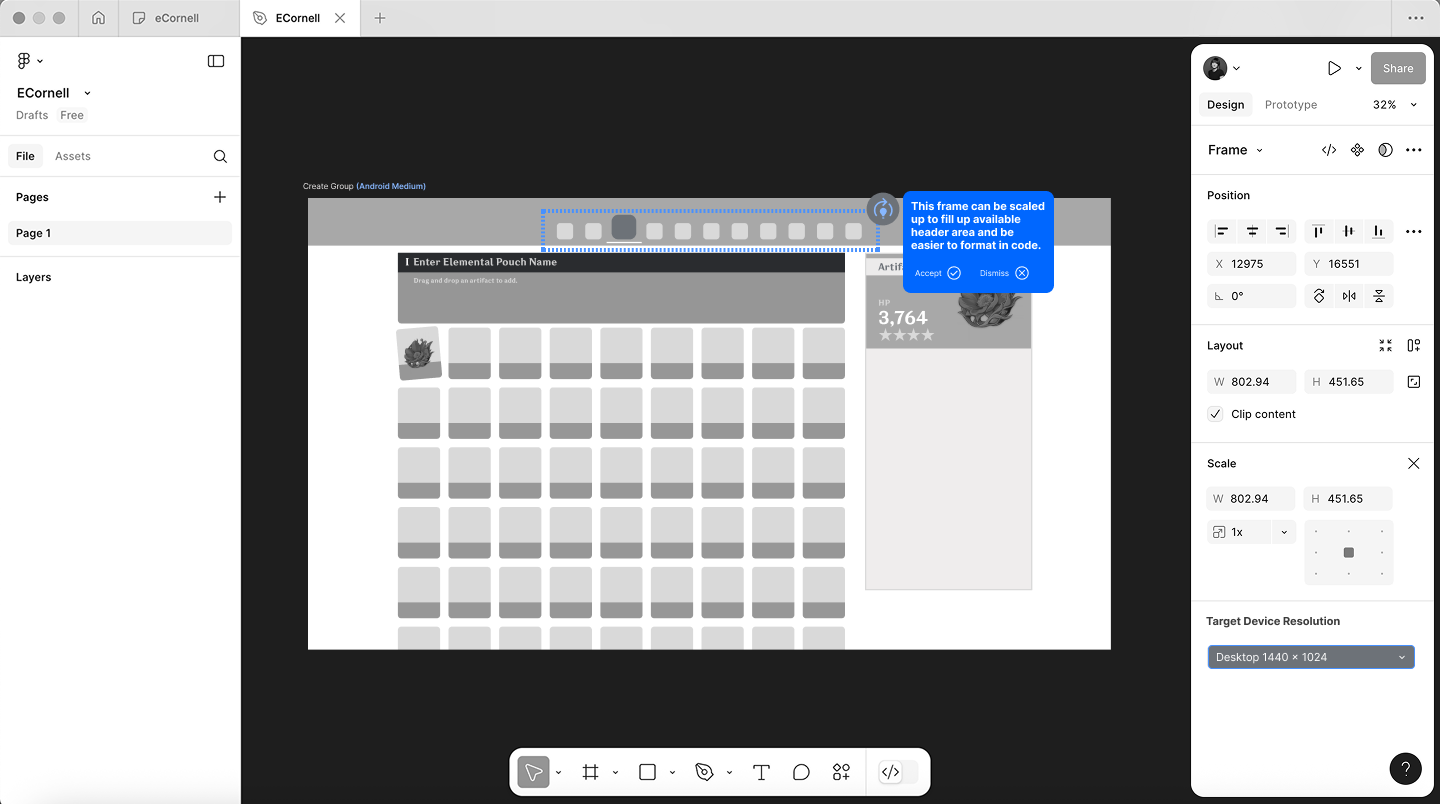Expand the Frame type dropdown chevron
Screen dimensions: 1440x804
point(1259,150)
